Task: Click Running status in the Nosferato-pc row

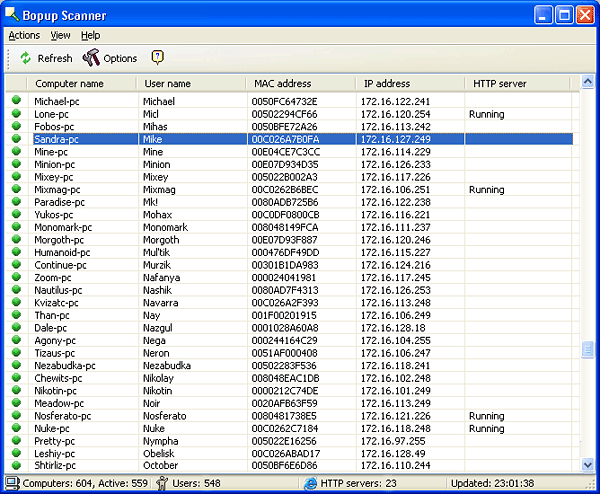Action: coord(487,416)
